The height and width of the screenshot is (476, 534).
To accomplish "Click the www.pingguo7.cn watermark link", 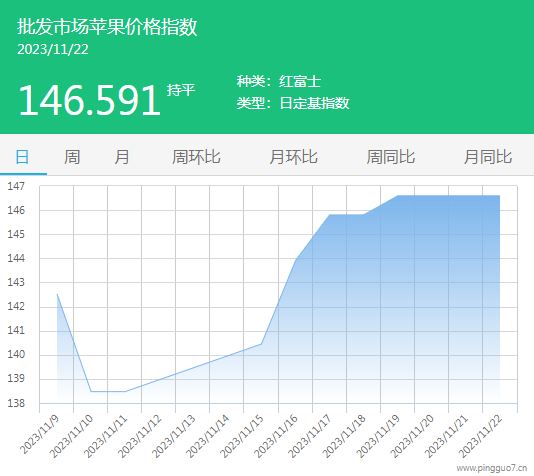I will click(492, 468).
